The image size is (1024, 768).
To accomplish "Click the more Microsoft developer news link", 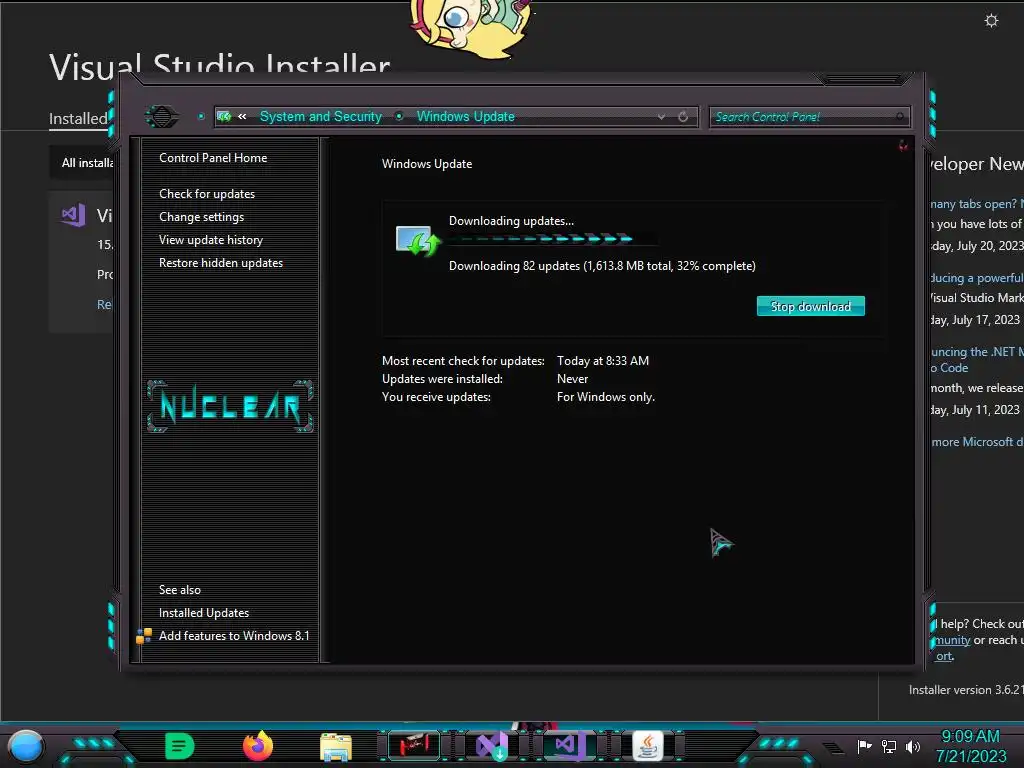I will 977,442.
